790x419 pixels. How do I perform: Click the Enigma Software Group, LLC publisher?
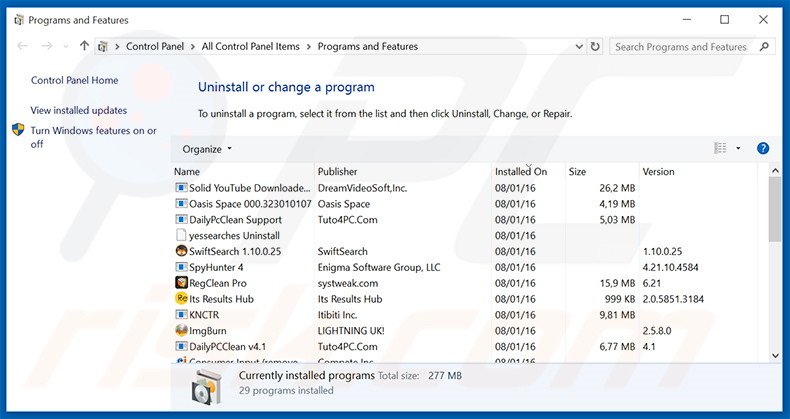(x=379, y=267)
